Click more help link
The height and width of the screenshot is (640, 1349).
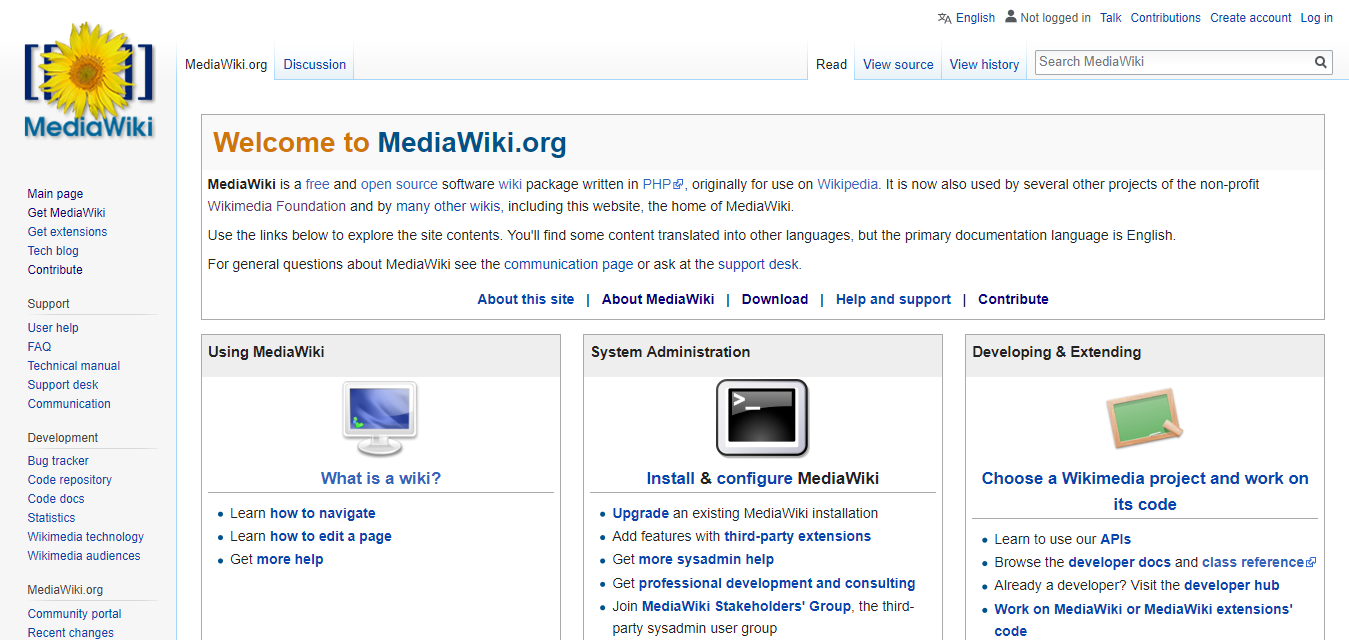290,559
